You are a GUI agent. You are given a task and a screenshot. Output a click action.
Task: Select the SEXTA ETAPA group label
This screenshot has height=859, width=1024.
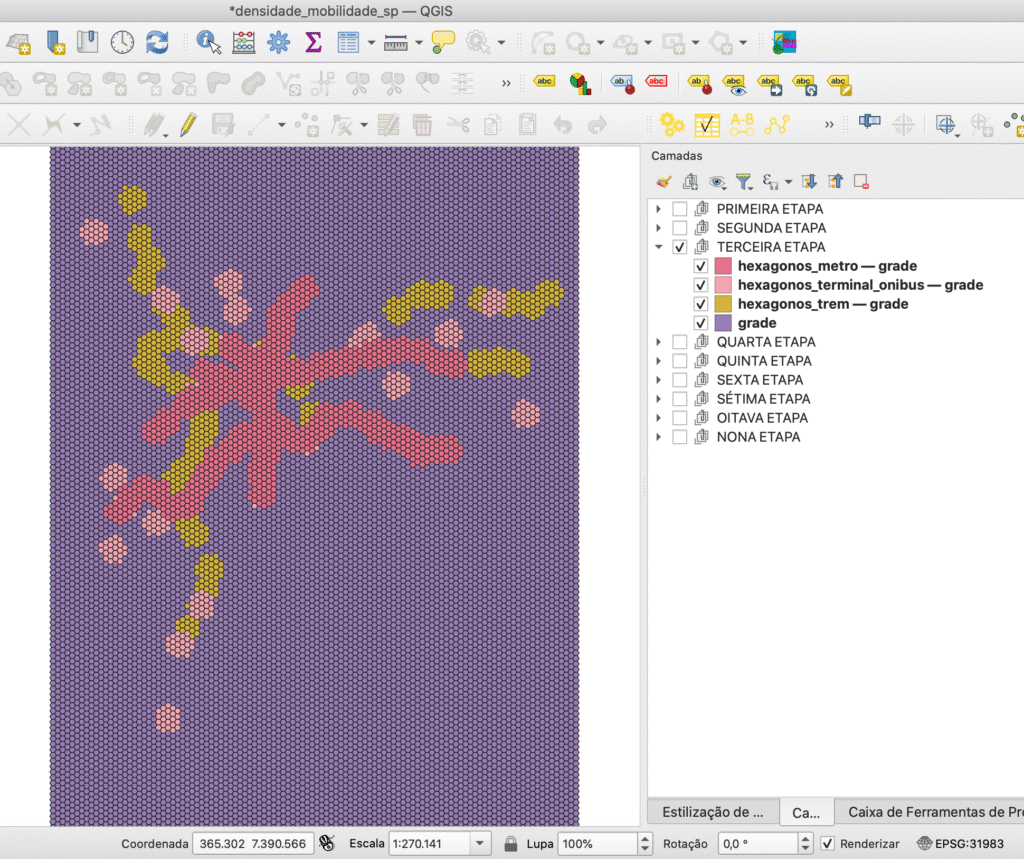[760, 380]
